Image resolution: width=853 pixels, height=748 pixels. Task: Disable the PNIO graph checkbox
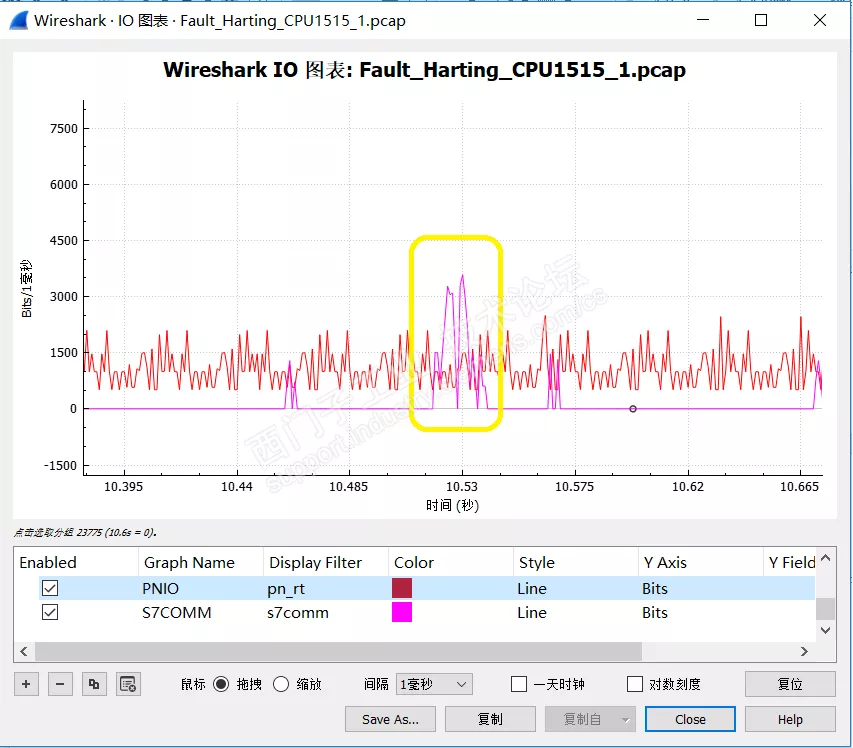[x=50, y=589]
